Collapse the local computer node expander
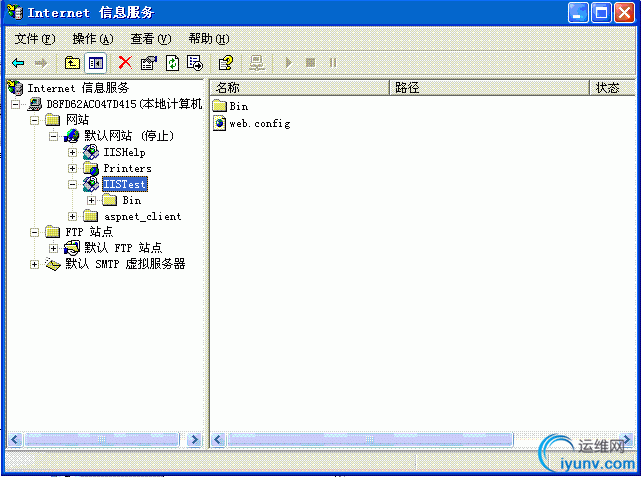 (16, 104)
